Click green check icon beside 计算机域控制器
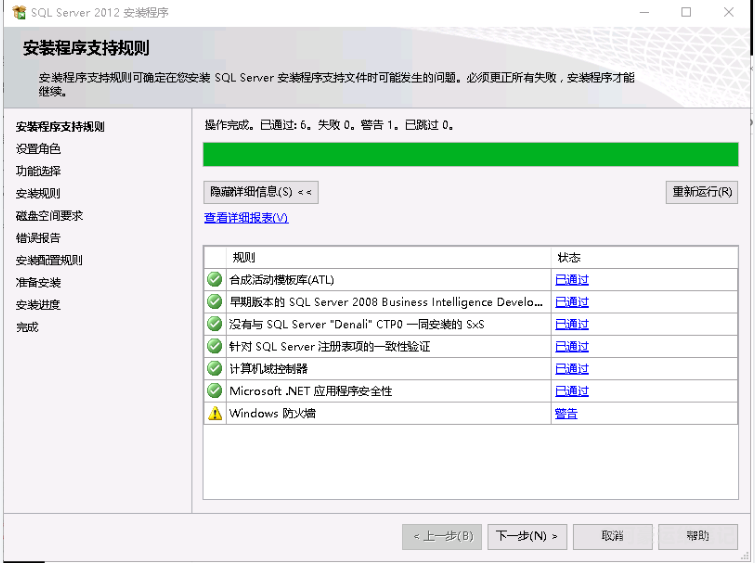 214,369
